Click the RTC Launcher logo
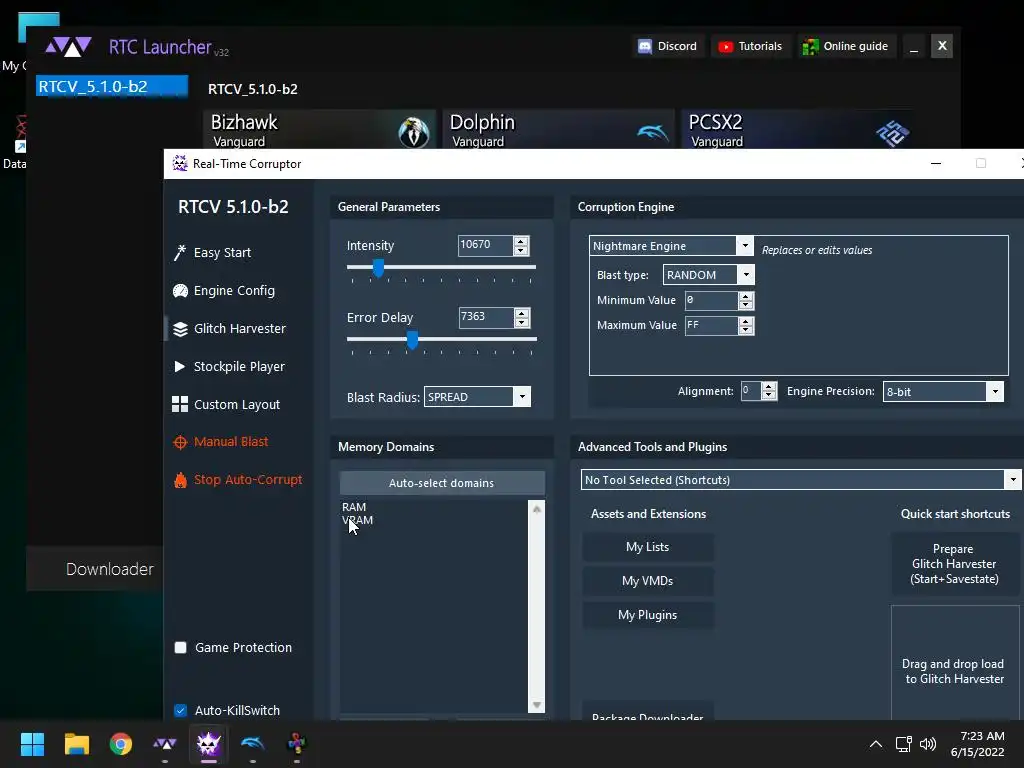This screenshot has height=768, width=1024. [68, 47]
